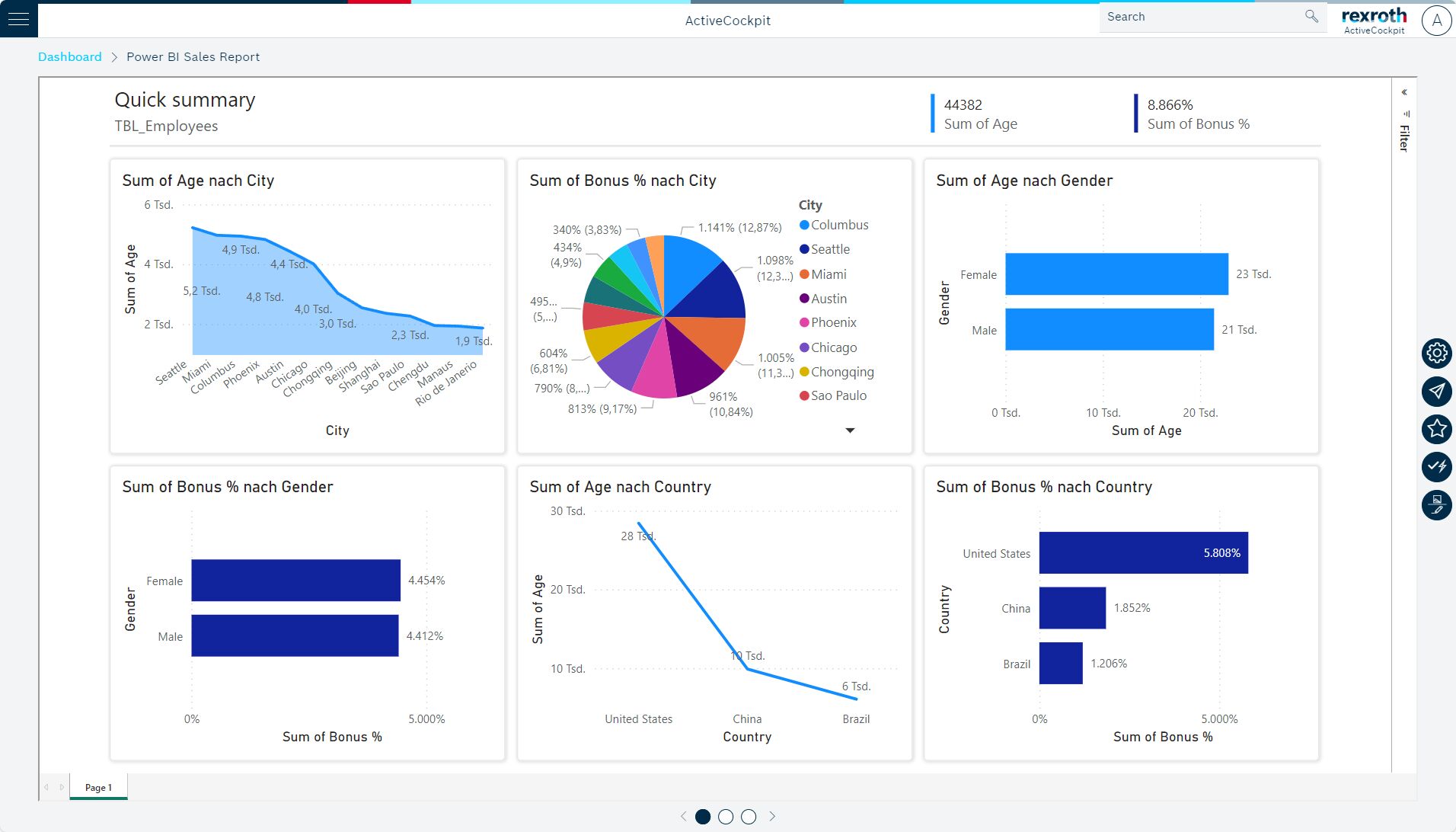Click the ActiveCockpit header title

click(x=728, y=21)
